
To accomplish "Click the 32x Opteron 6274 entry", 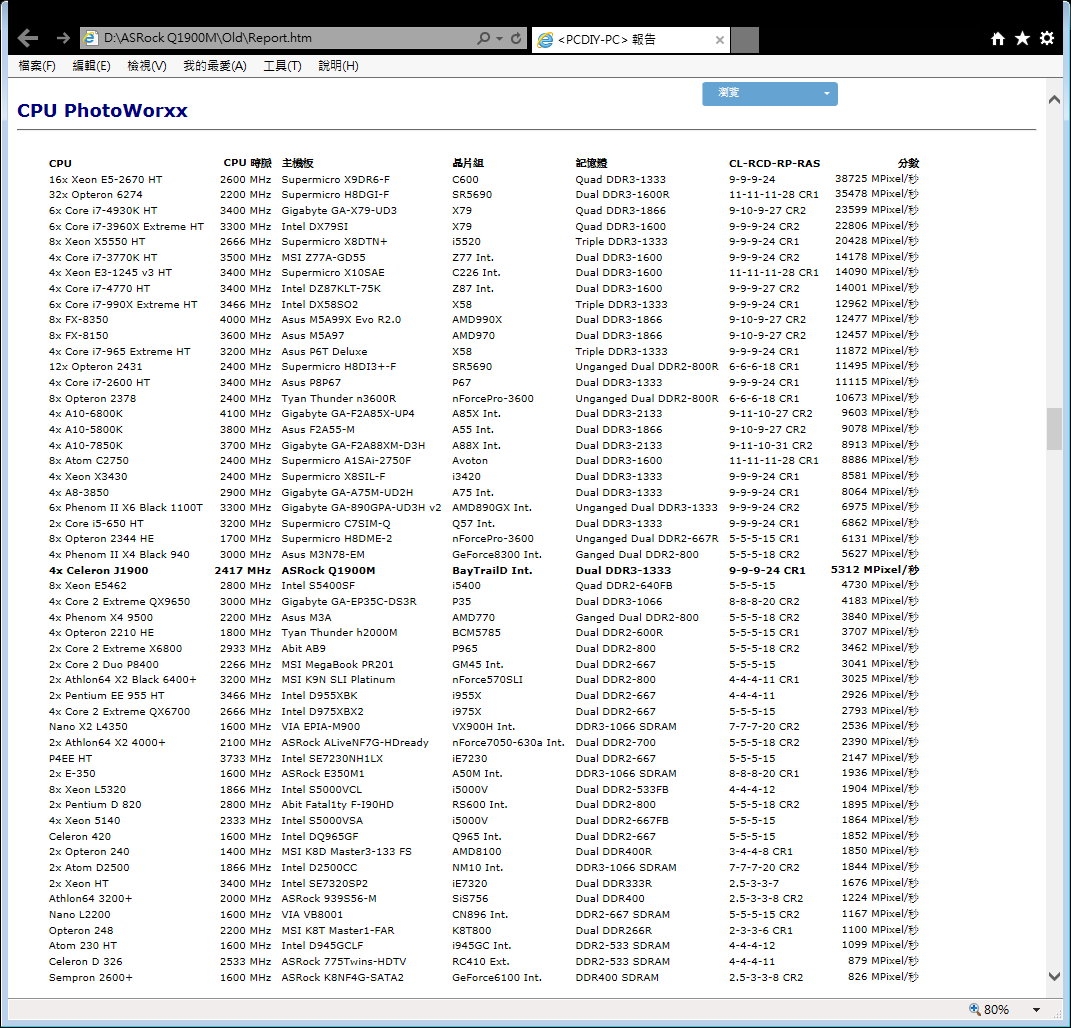I will coord(96,195).
